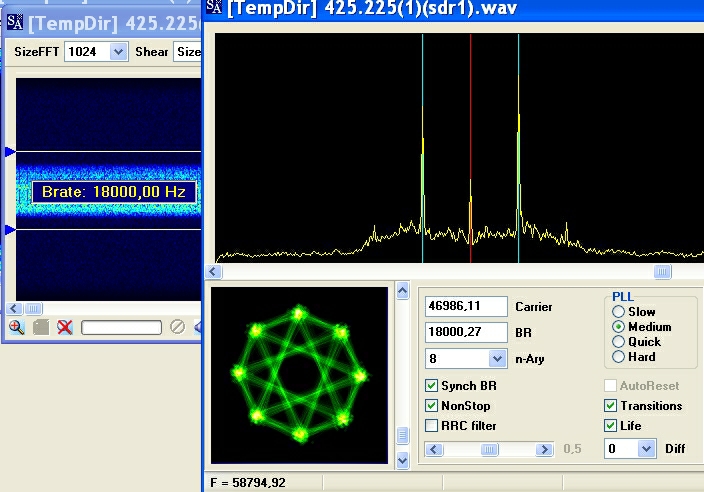The image size is (704, 492).
Task: Click the 0,5 slider value text
Action: pyautogui.click(x=572, y=449)
